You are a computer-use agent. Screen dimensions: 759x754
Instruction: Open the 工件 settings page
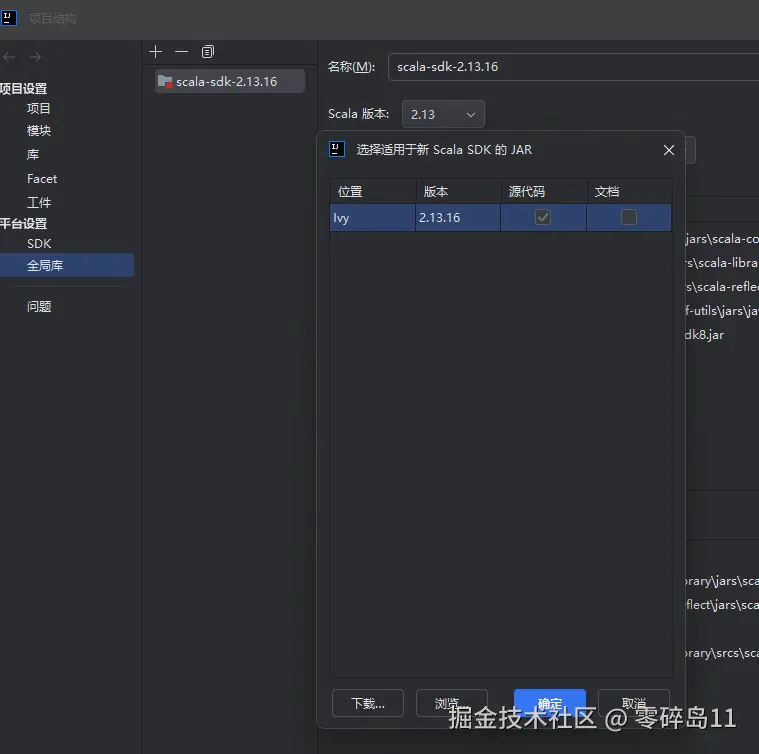pyautogui.click(x=39, y=202)
